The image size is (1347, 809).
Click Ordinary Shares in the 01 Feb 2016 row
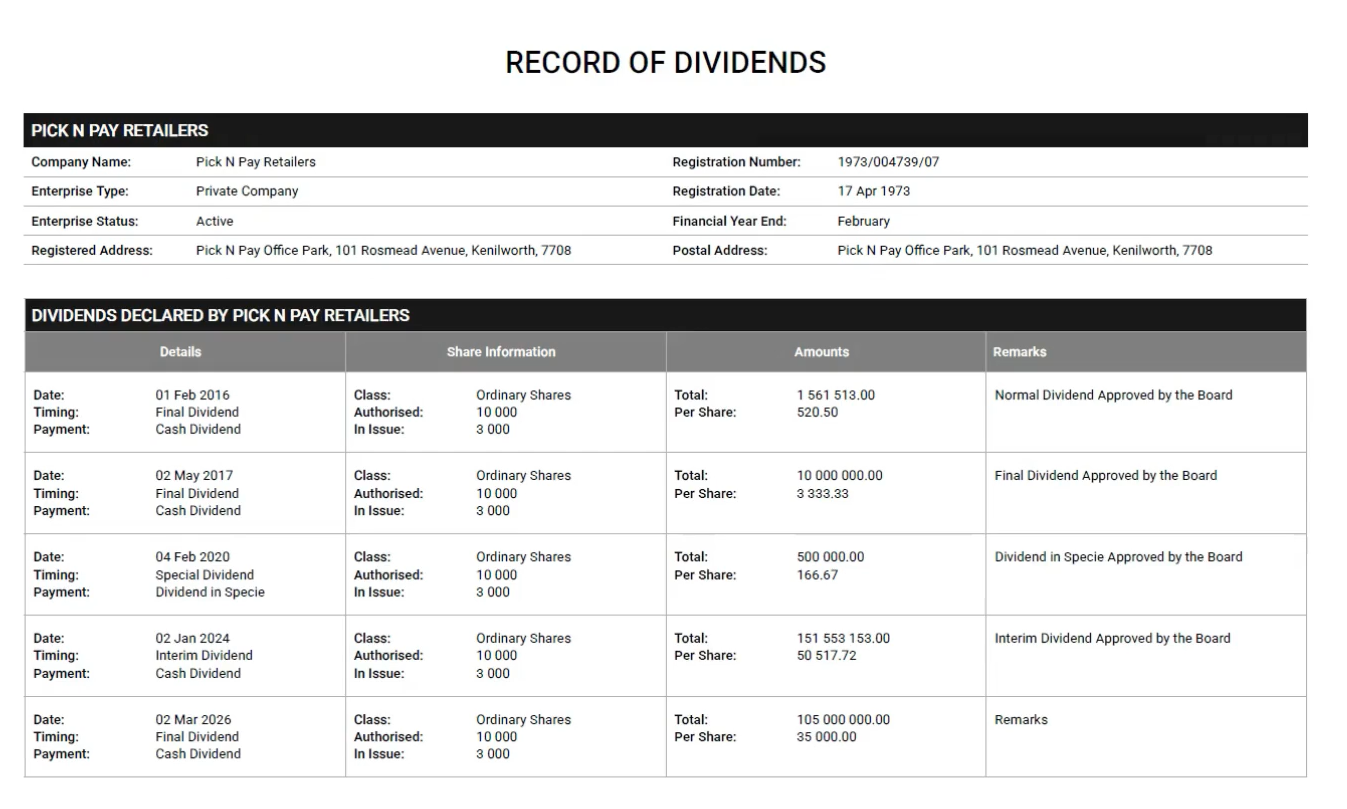(x=523, y=395)
